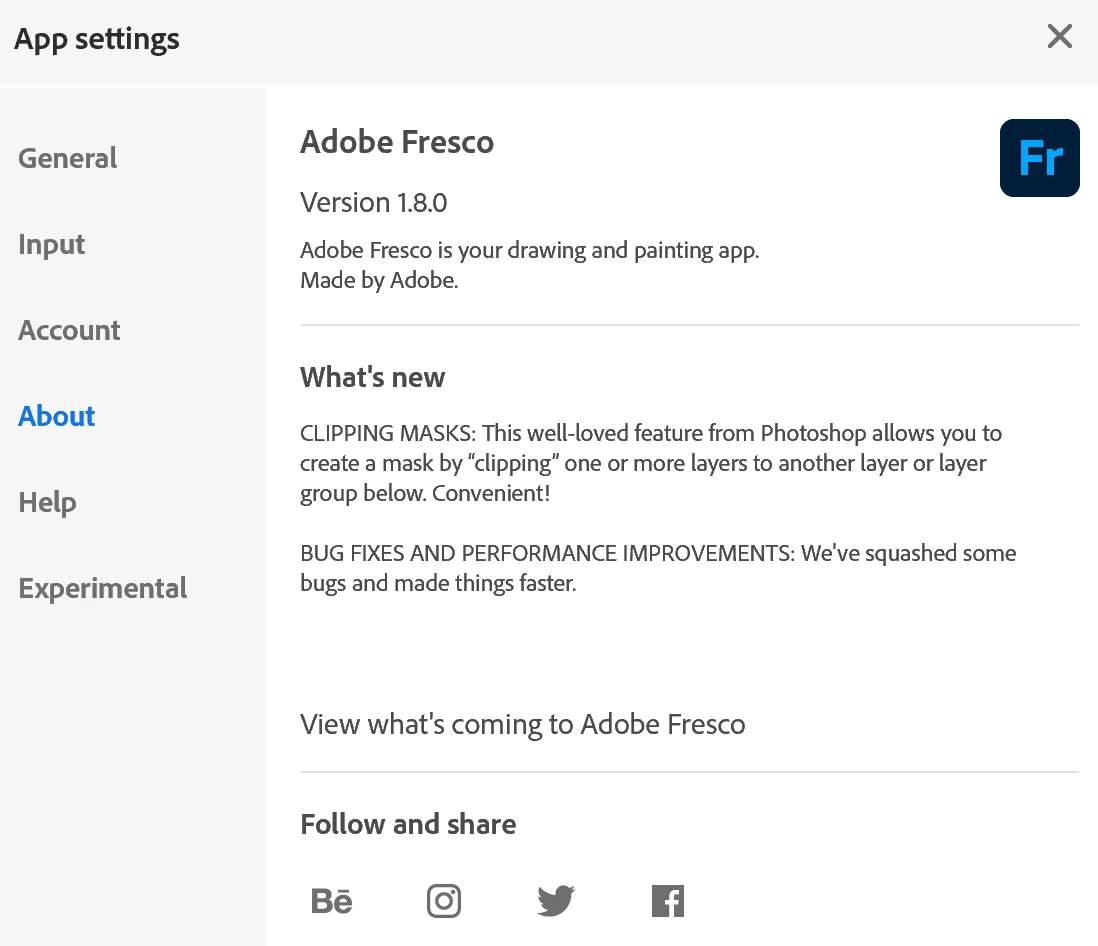This screenshot has height=946, width=1098.
Task: Click View what's coming to Adobe Fresco
Action: click(x=523, y=724)
